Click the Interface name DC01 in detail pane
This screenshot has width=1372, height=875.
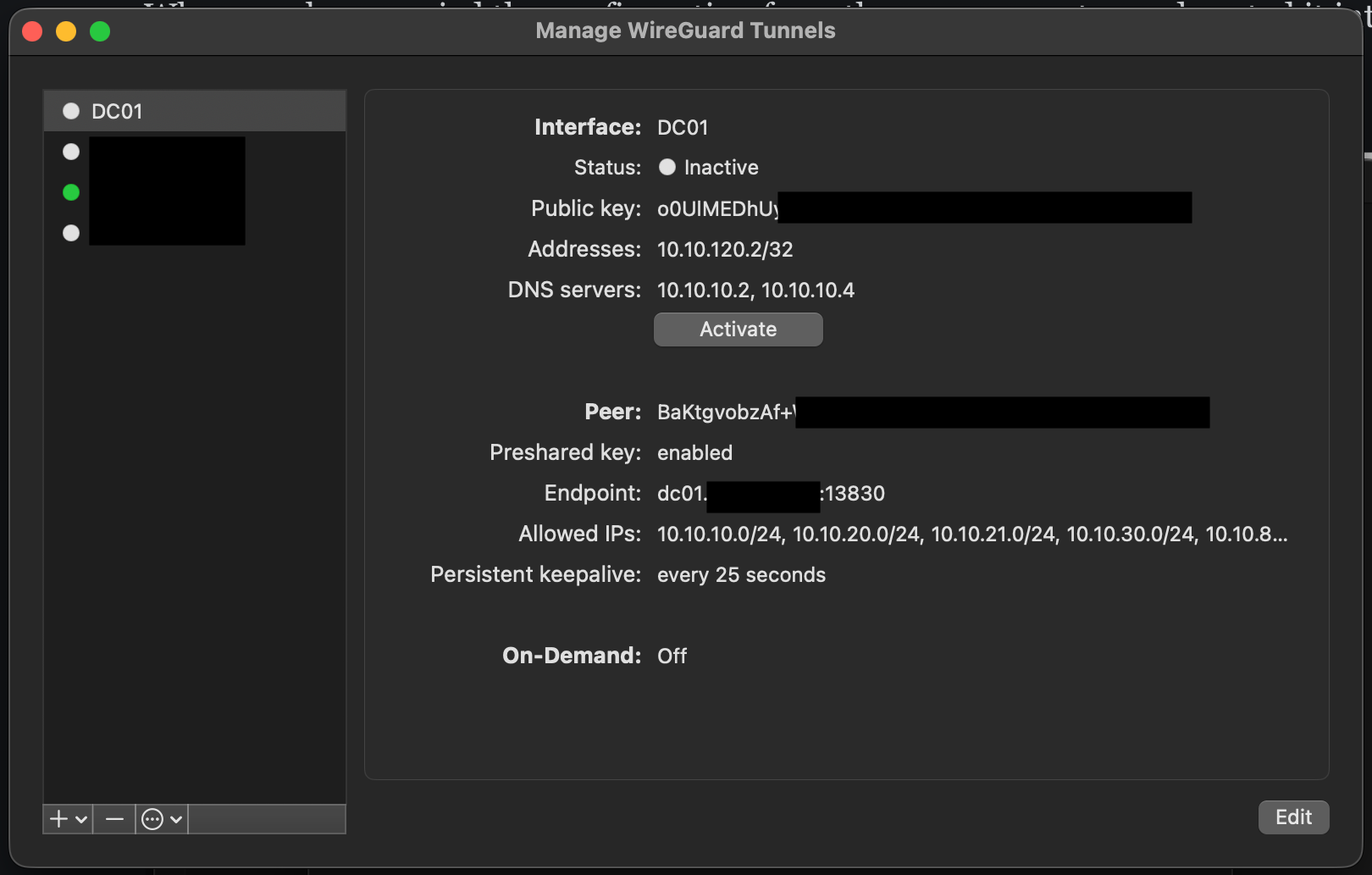[683, 127]
